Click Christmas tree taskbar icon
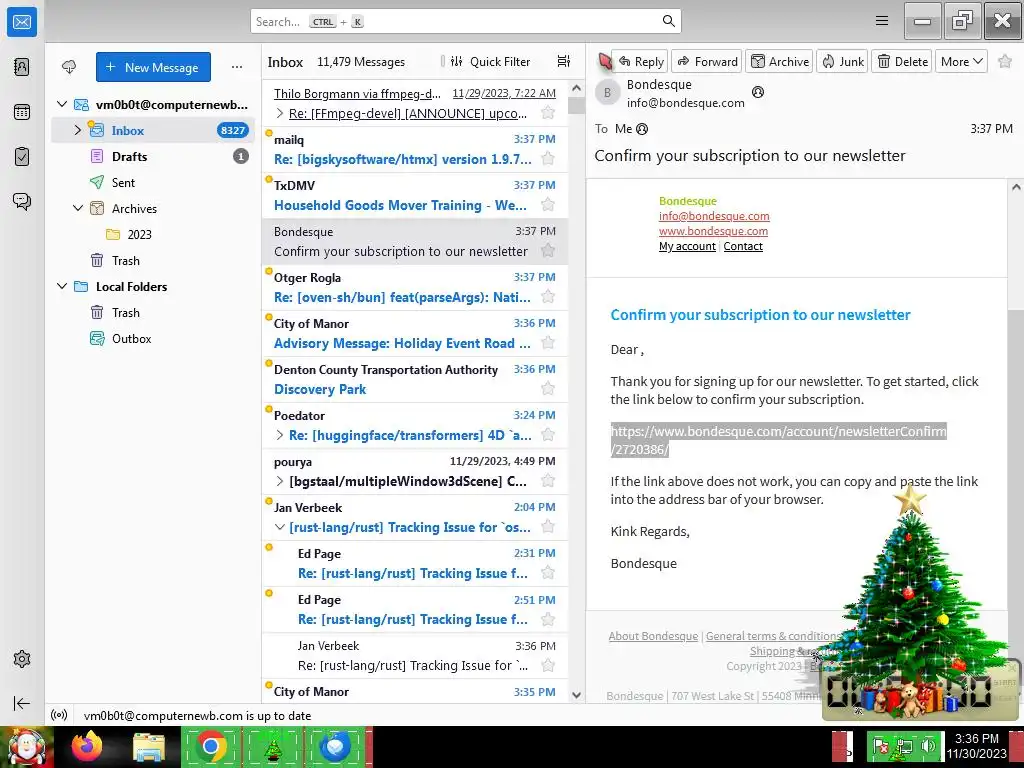This screenshot has width=1024, height=768. pyautogui.click(x=272, y=747)
